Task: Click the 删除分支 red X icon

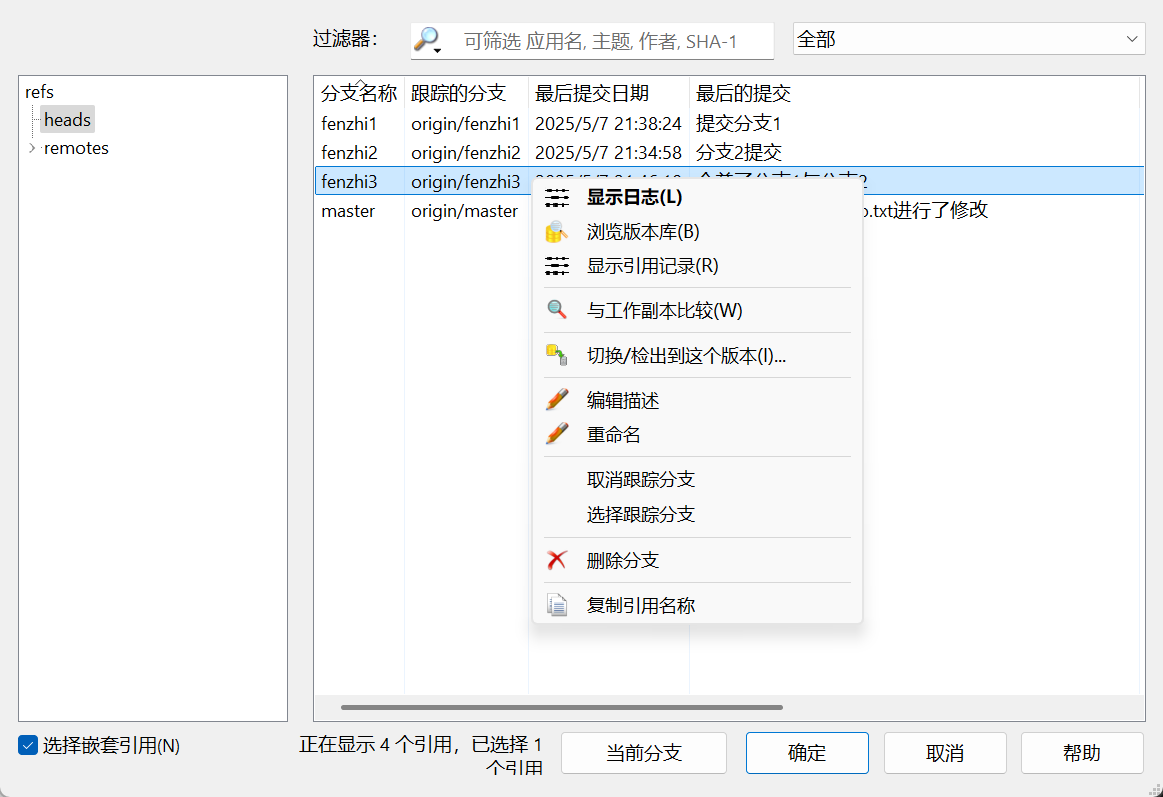Action: [x=557, y=559]
